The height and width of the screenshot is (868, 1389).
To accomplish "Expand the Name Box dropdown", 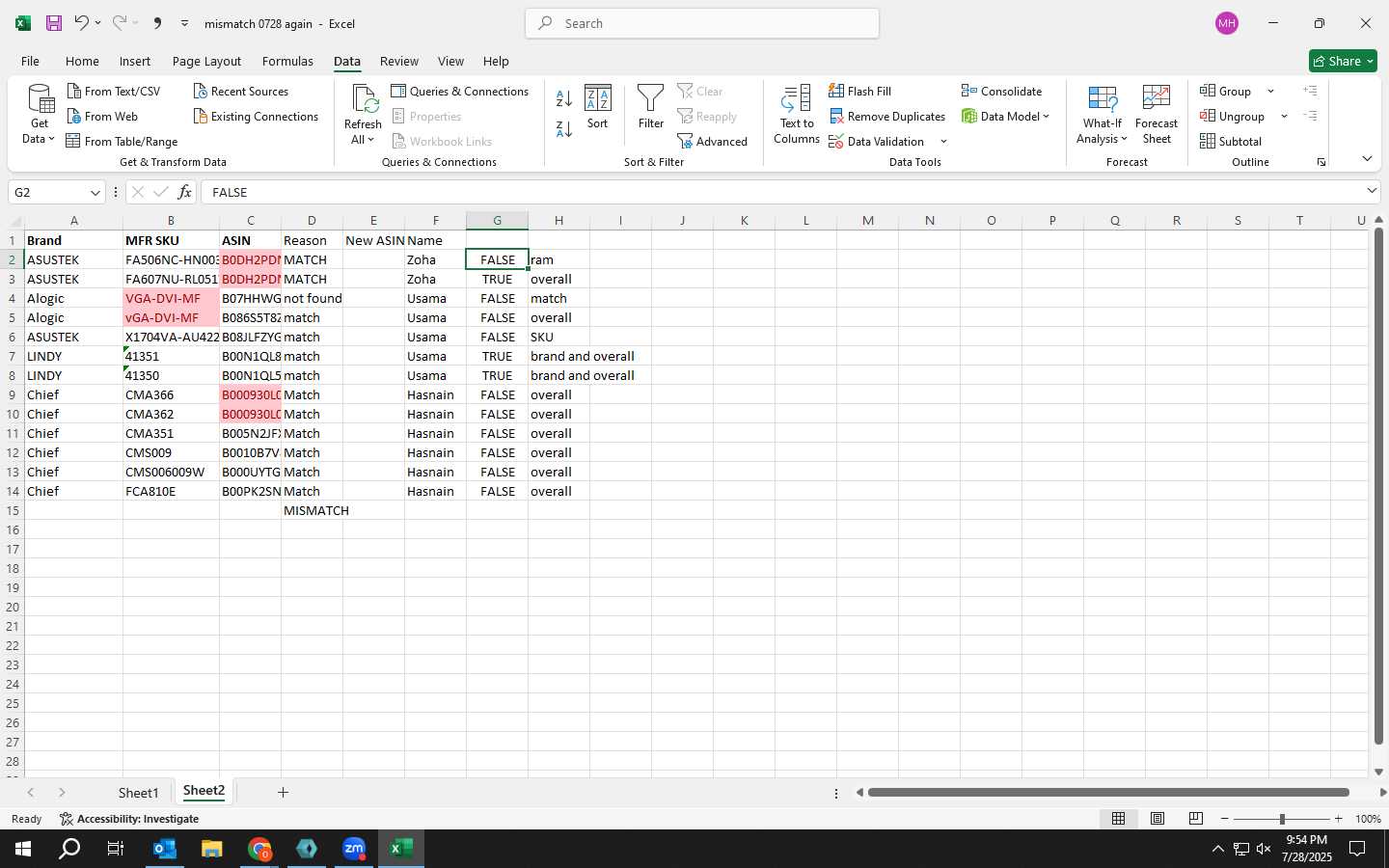I will point(95,193).
